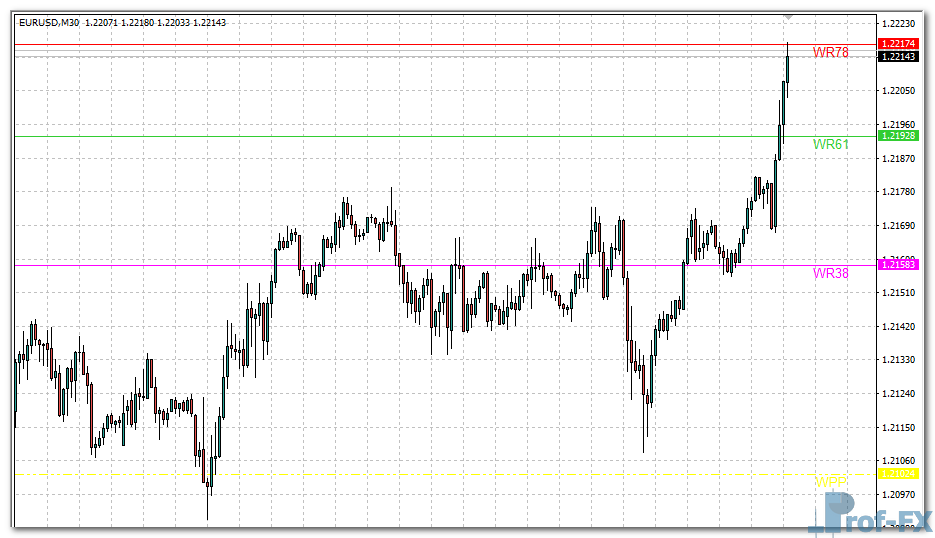Click the 1.21150 price scale value
The height and width of the screenshot is (538, 935).
(898, 427)
